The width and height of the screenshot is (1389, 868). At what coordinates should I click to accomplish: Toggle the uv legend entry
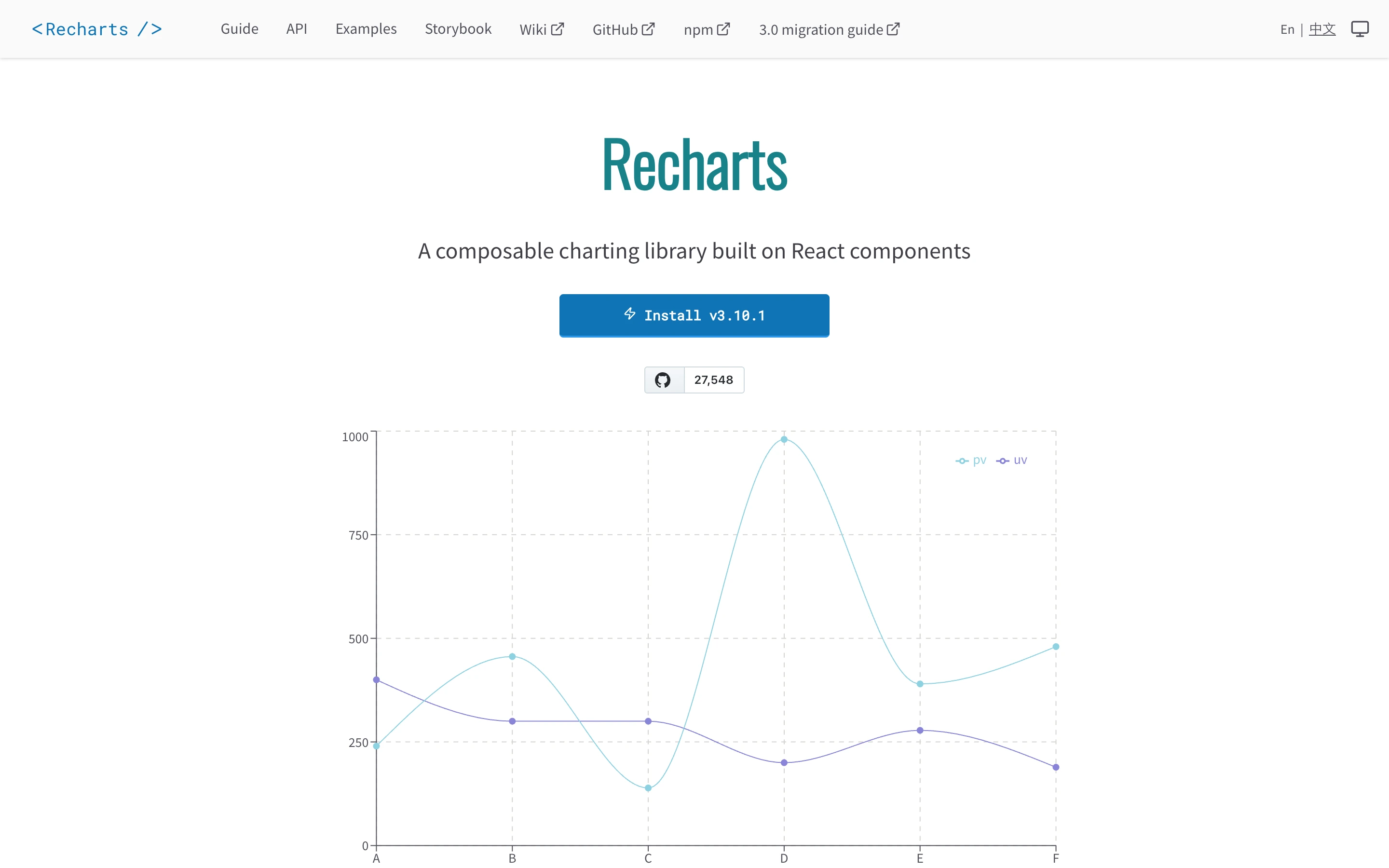point(1011,461)
